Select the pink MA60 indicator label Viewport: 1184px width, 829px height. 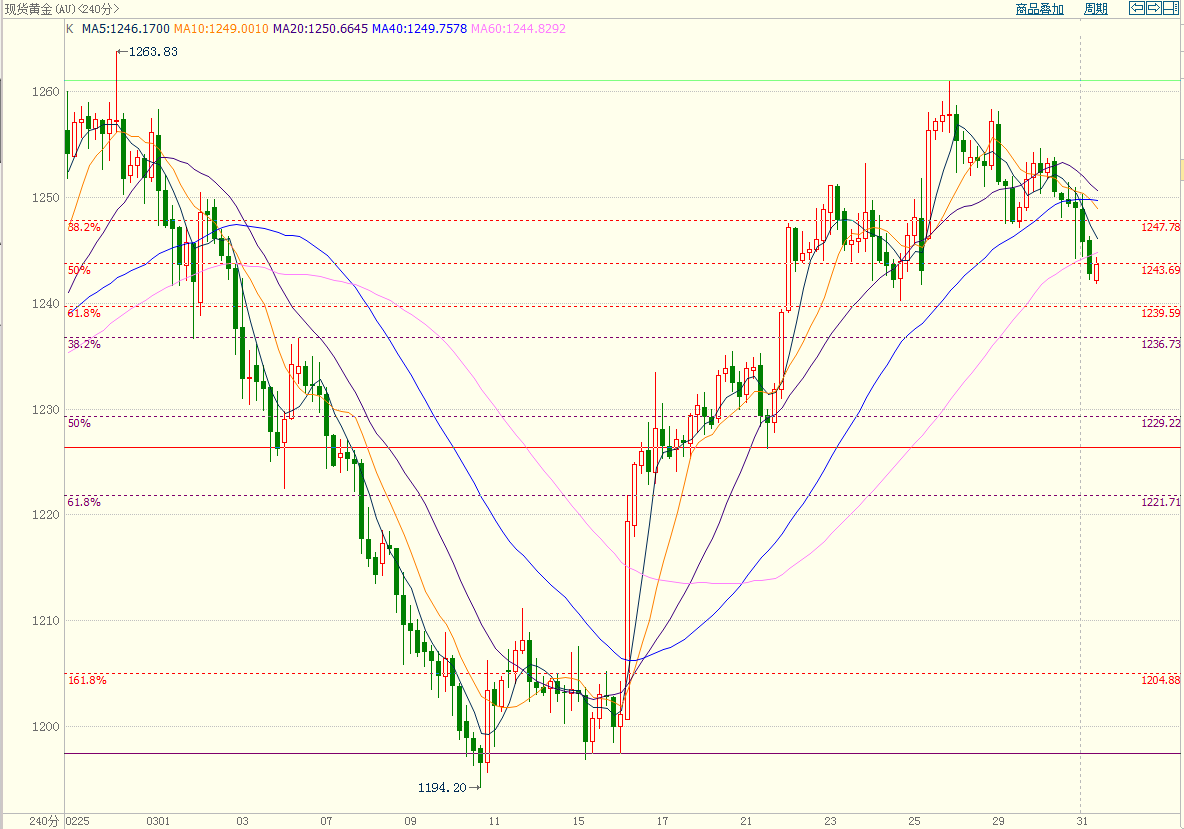(x=518, y=29)
